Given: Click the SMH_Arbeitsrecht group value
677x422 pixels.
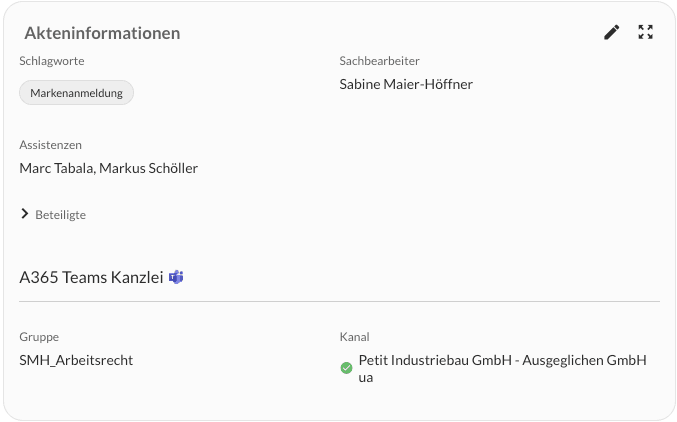Looking at the screenshot, I should click(76, 360).
